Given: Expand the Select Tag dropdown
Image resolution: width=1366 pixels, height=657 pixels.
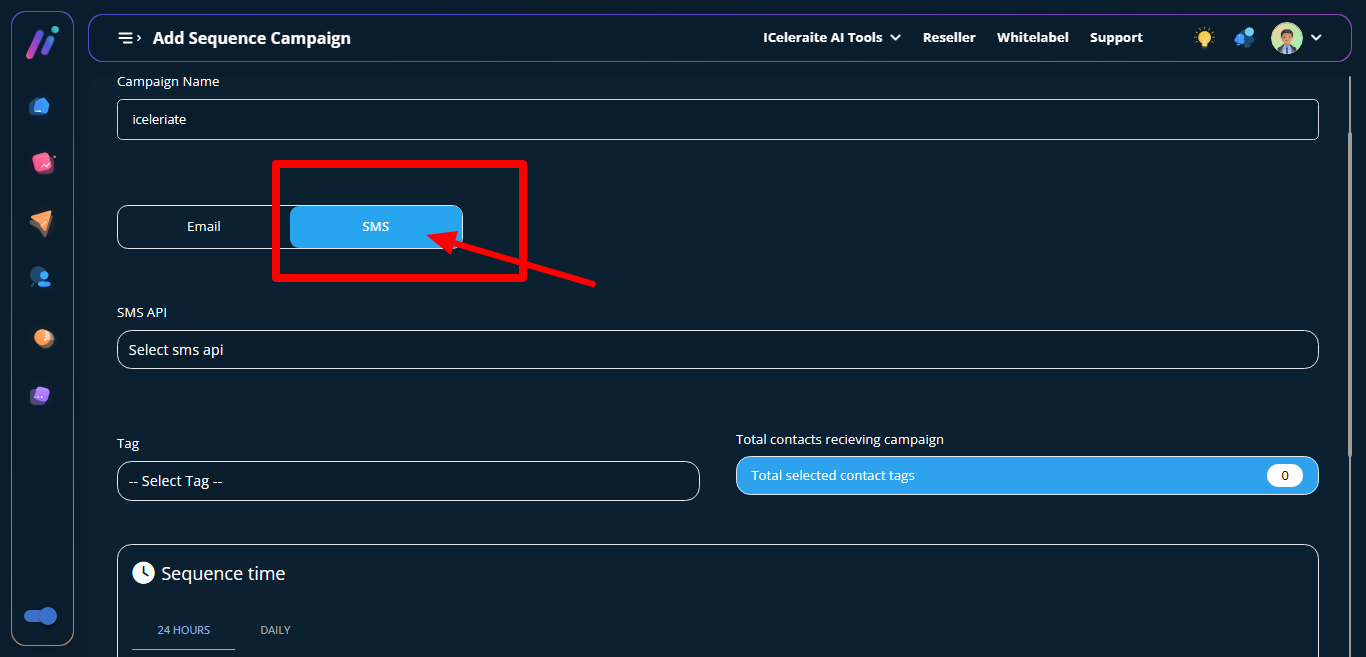Looking at the screenshot, I should coord(408,481).
